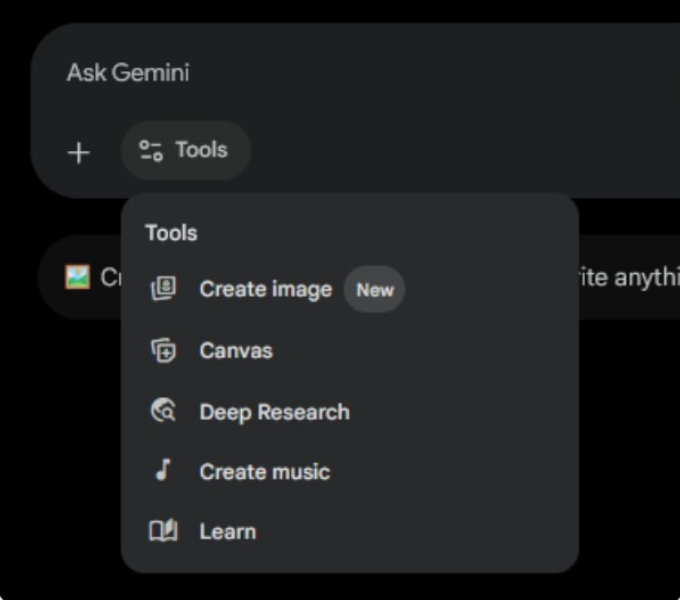Select Deep Research menu entry text
The image size is (680, 600).
(275, 412)
